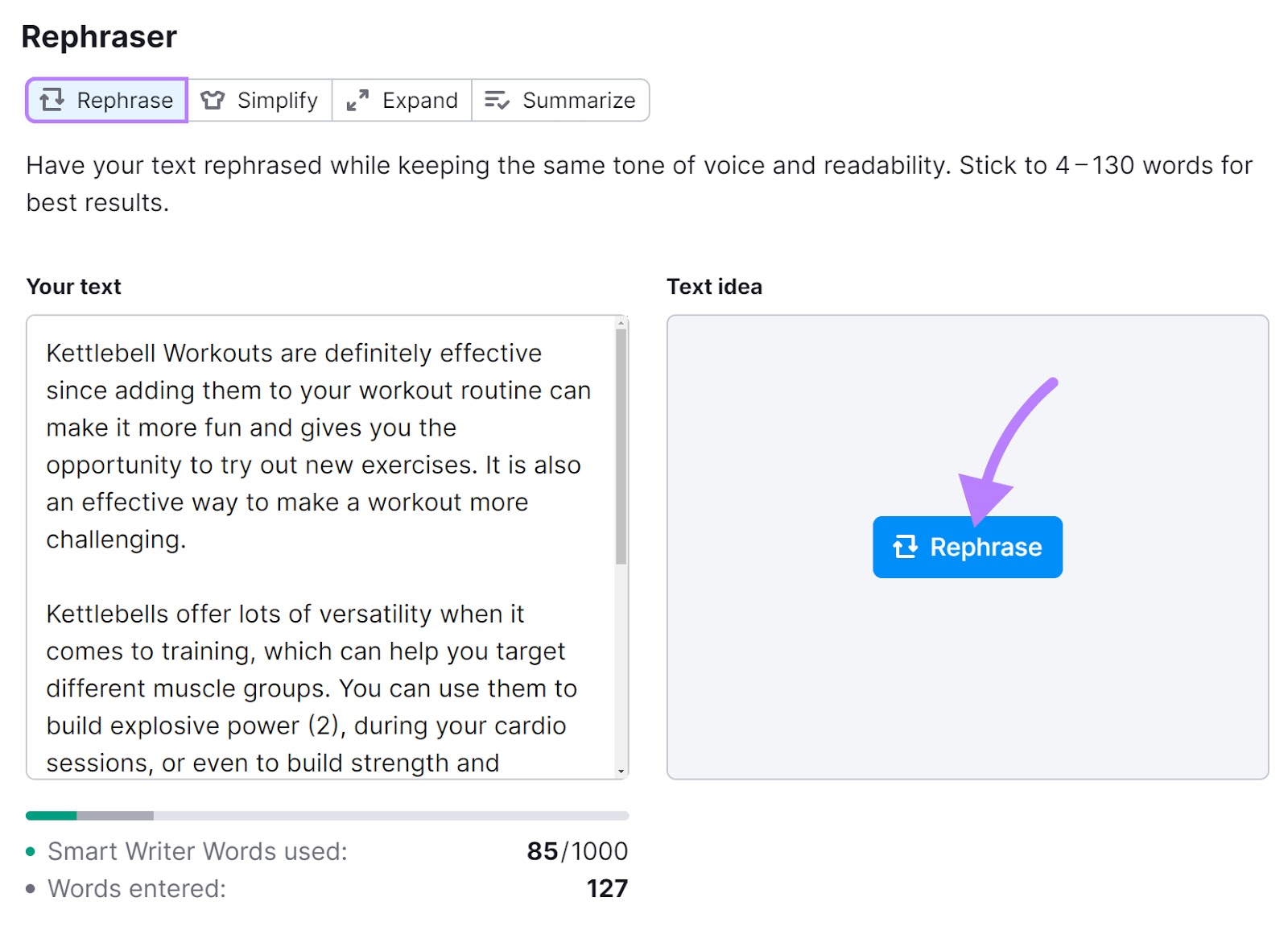The width and height of the screenshot is (1288, 943).
Task: Click the green bullet beside Smart Writer Words used
Action: (x=31, y=851)
